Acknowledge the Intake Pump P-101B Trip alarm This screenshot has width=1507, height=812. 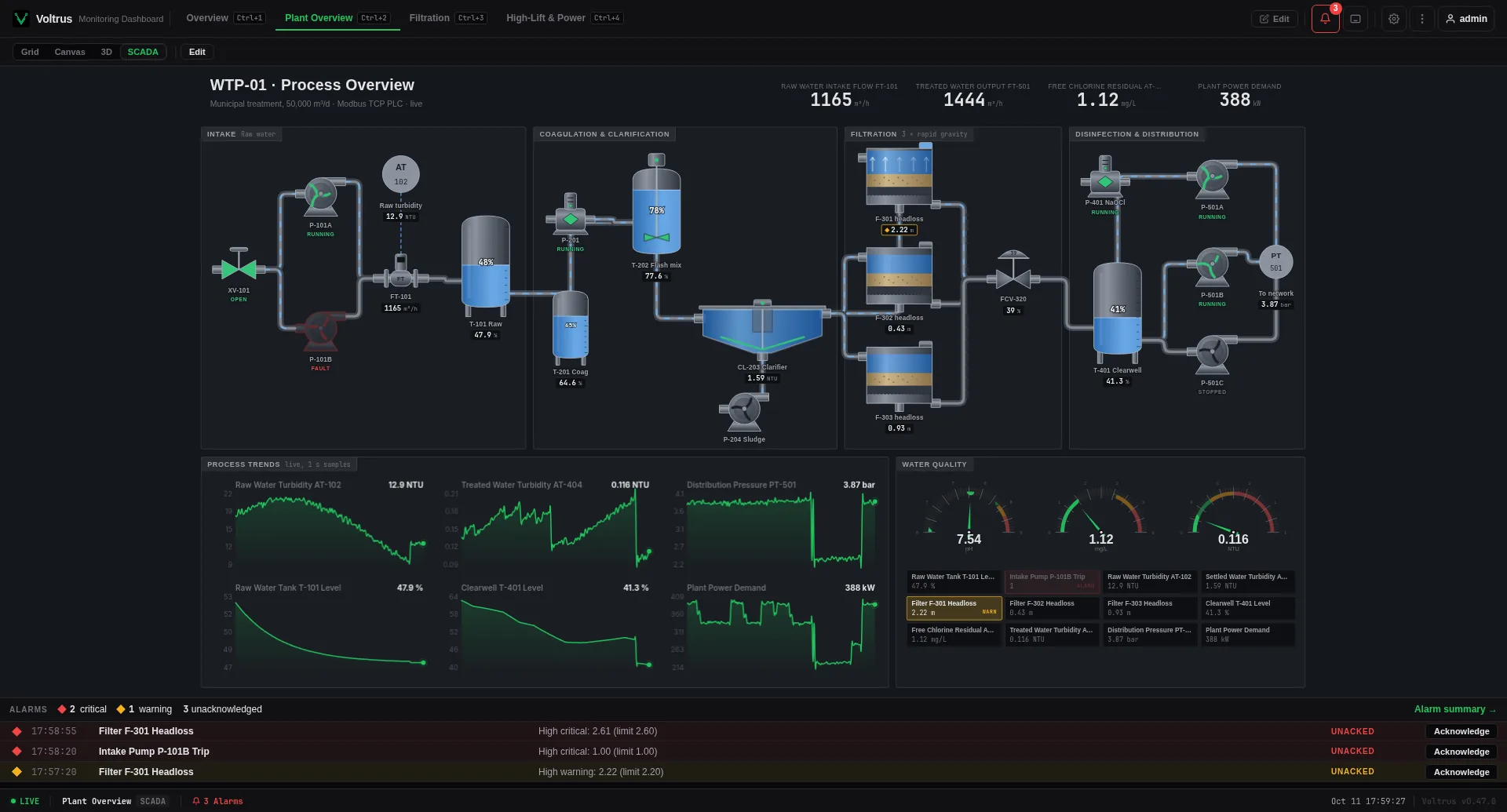click(x=1461, y=752)
